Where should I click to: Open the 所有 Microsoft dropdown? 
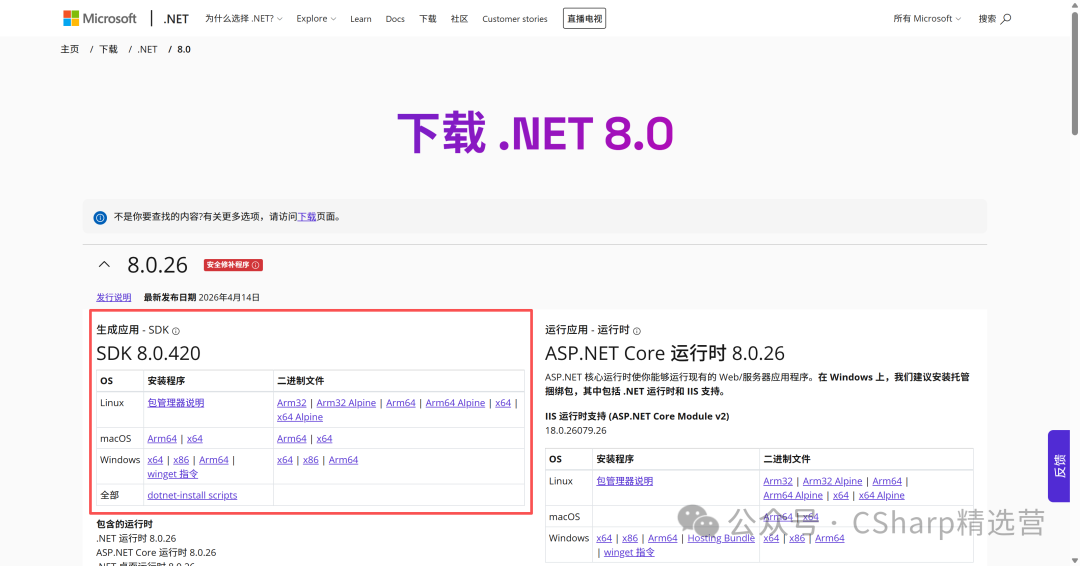(x=926, y=19)
